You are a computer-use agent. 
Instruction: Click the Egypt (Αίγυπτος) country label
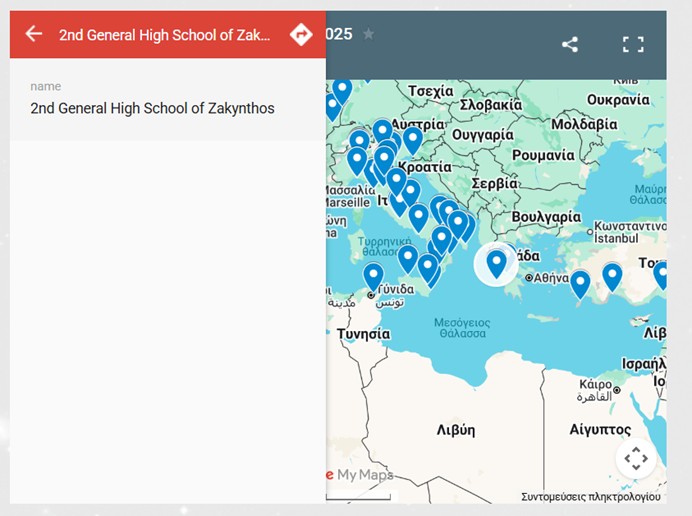click(599, 429)
